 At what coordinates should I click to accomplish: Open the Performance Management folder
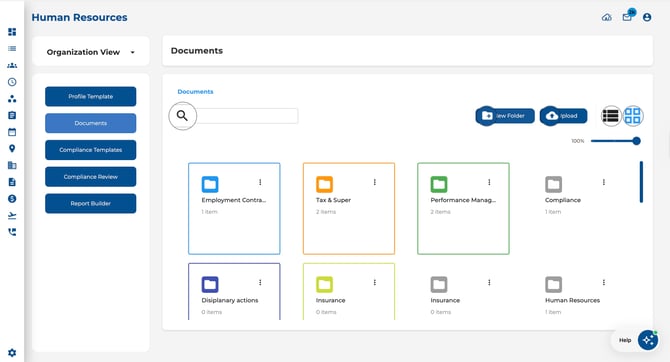[463, 209]
